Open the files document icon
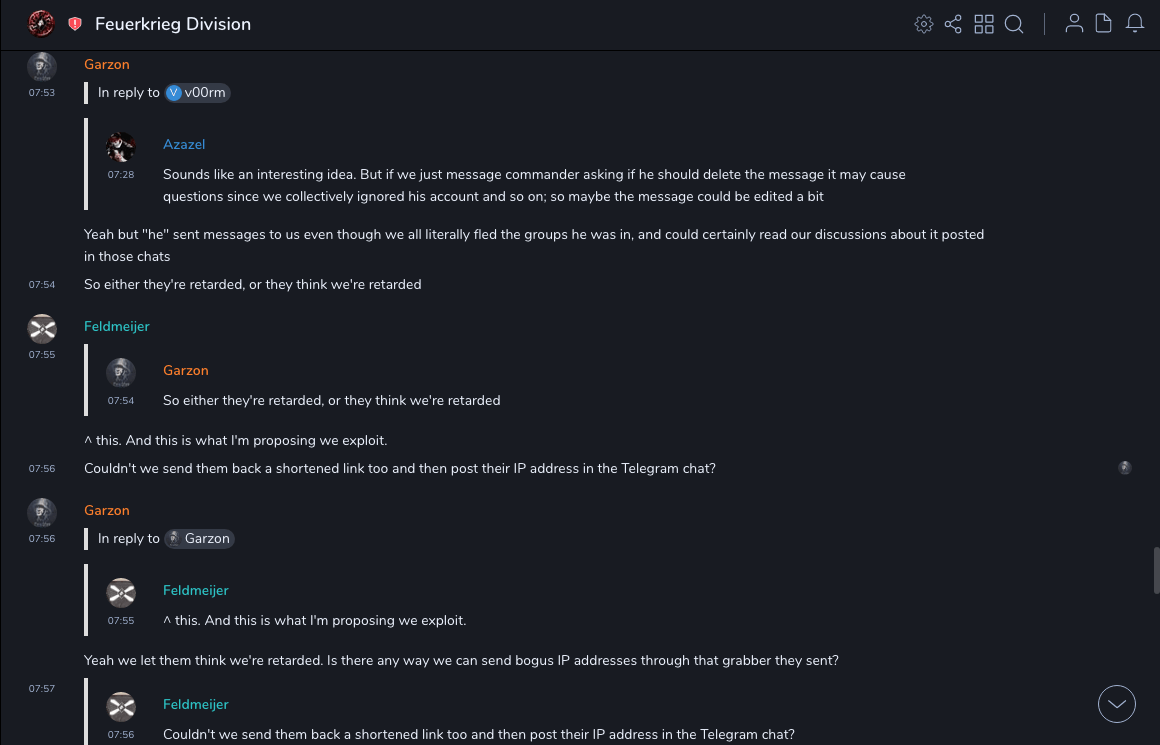The height and width of the screenshot is (745, 1160). click(x=1104, y=24)
